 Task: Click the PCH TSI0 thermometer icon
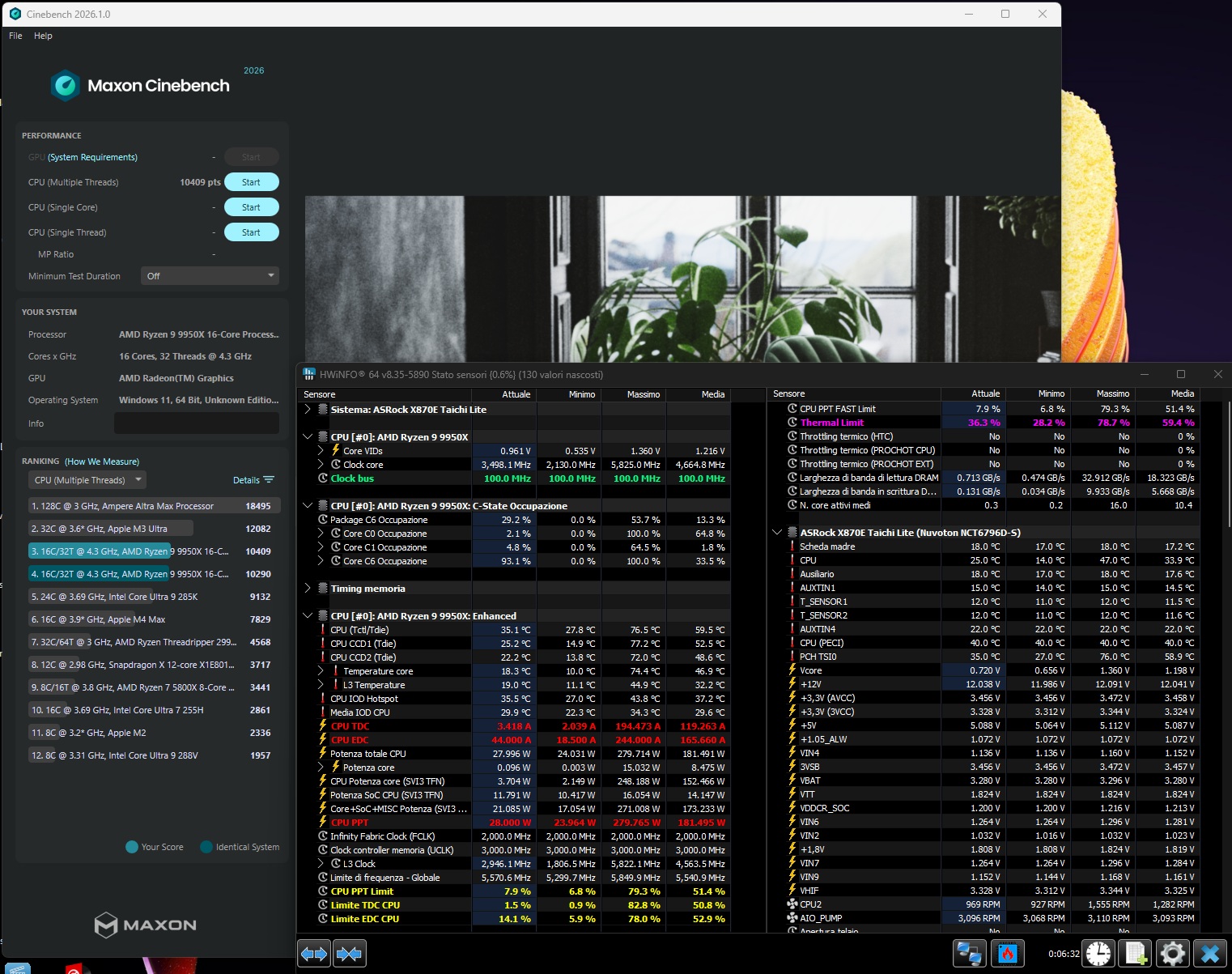tap(792, 657)
